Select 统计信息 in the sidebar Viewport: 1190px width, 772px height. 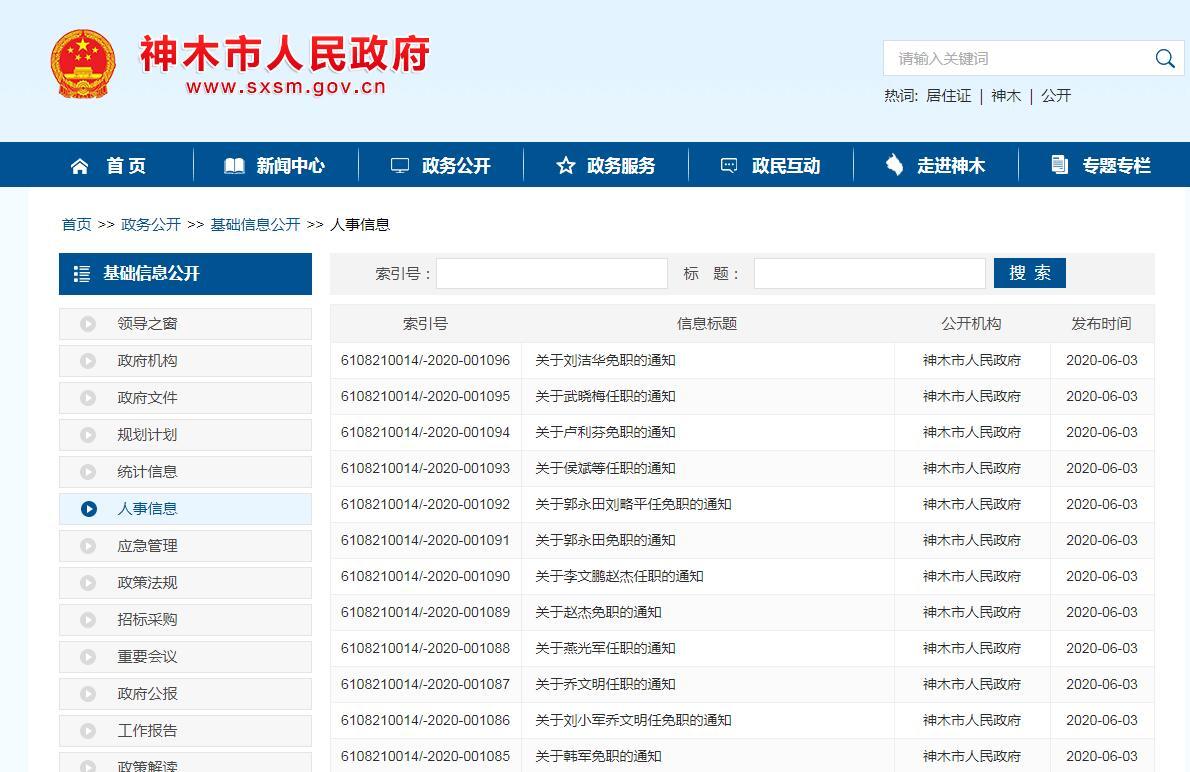(185, 472)
